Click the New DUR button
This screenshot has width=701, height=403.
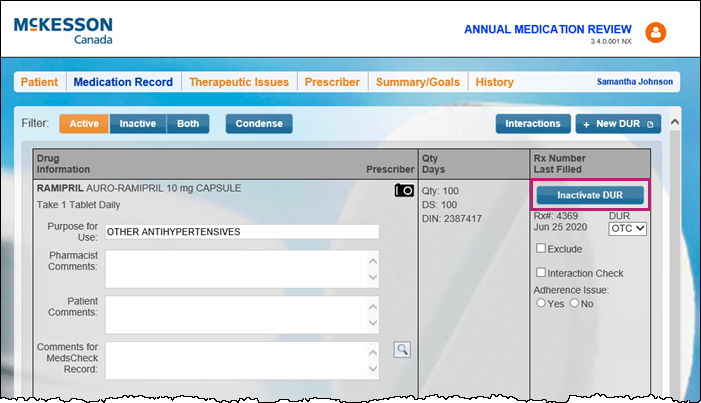pos(617,124)
